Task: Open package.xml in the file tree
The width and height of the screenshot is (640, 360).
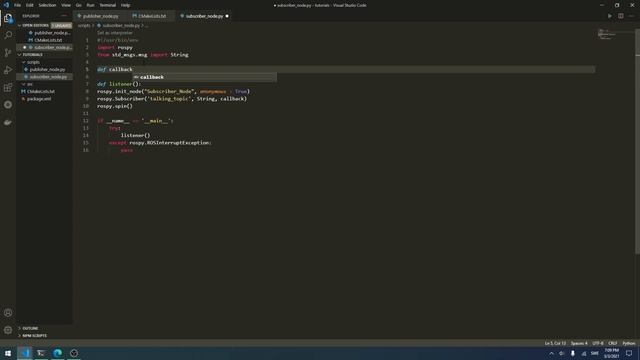Action: pyautogui.click(x=39, y=99)
